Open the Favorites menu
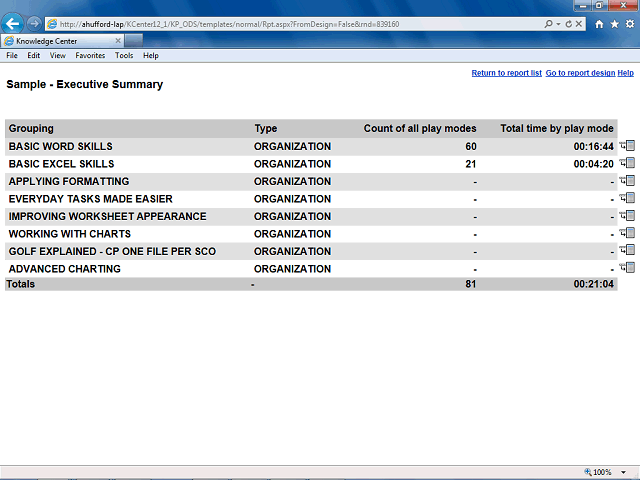This screenshot has width=640, height=480. click(90, 56)
